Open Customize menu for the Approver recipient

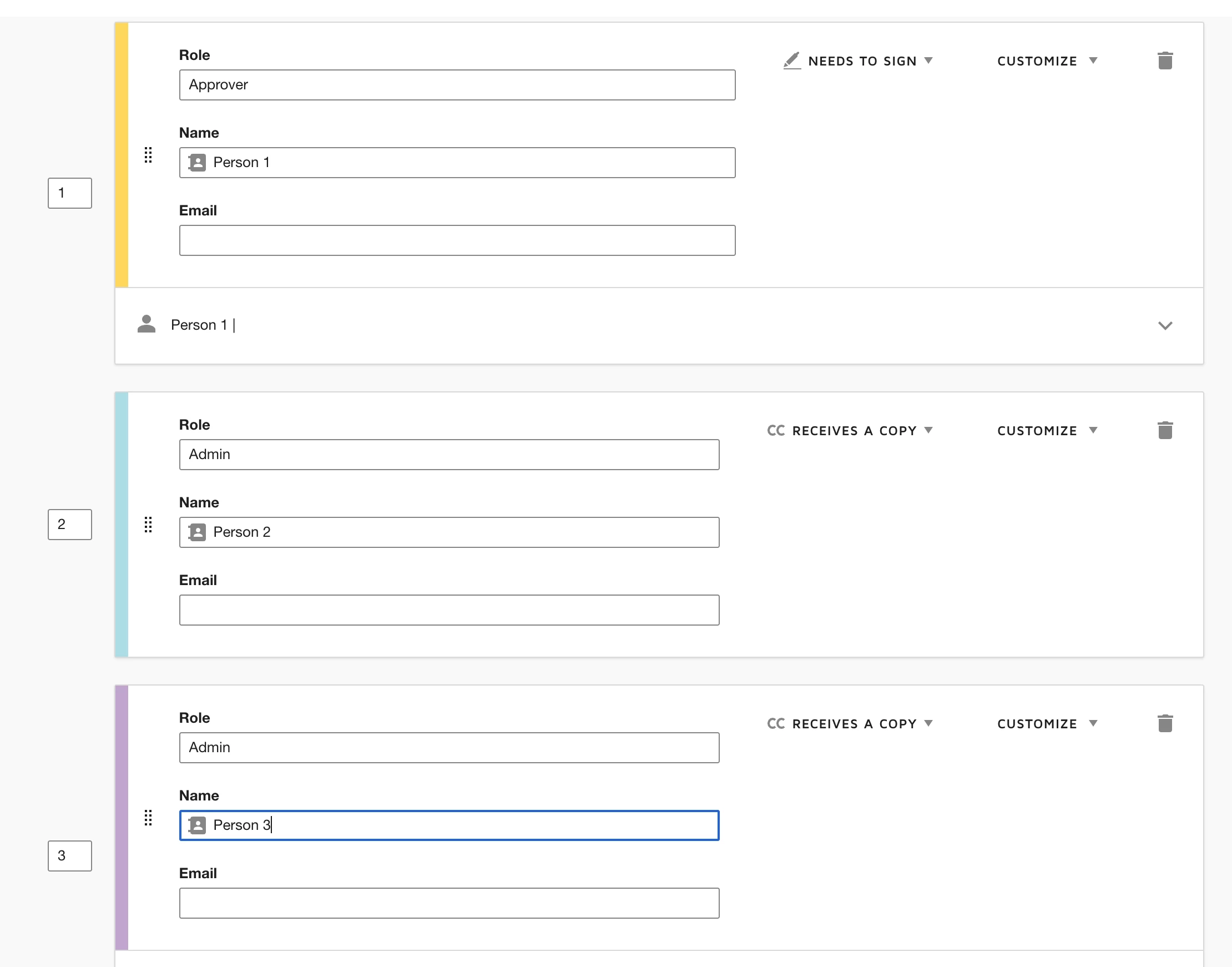pos(1047,61)
